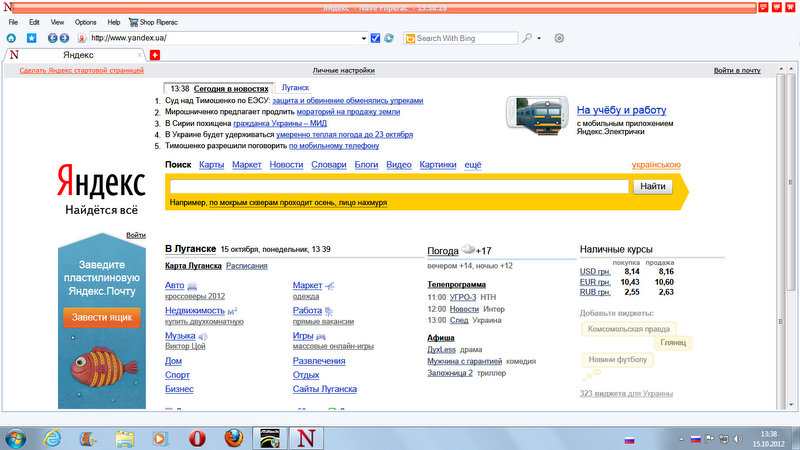800x450 pixels.
Task: Open the Options menu
Action: click(85, 22)
